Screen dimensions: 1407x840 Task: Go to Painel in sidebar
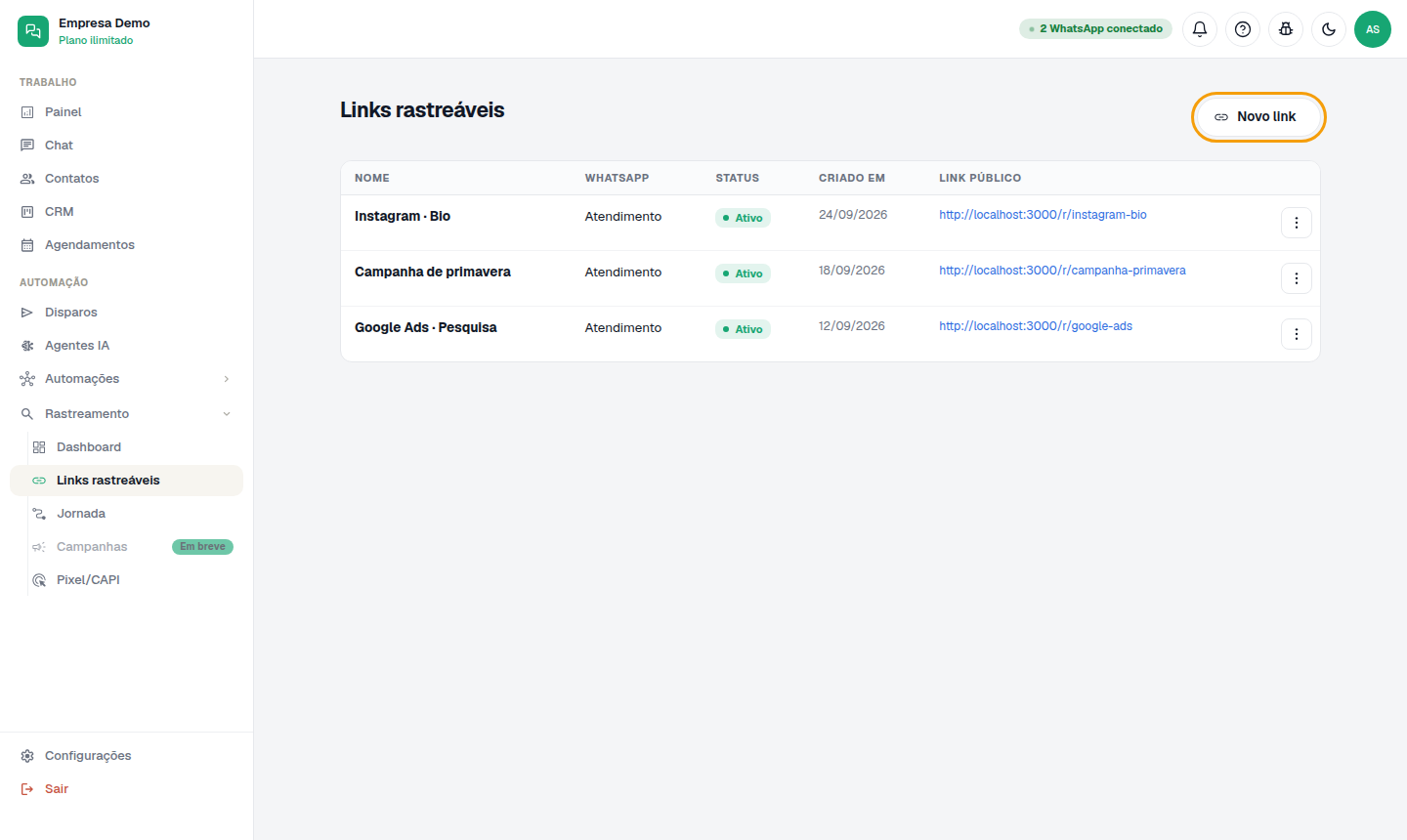(126, 112)
